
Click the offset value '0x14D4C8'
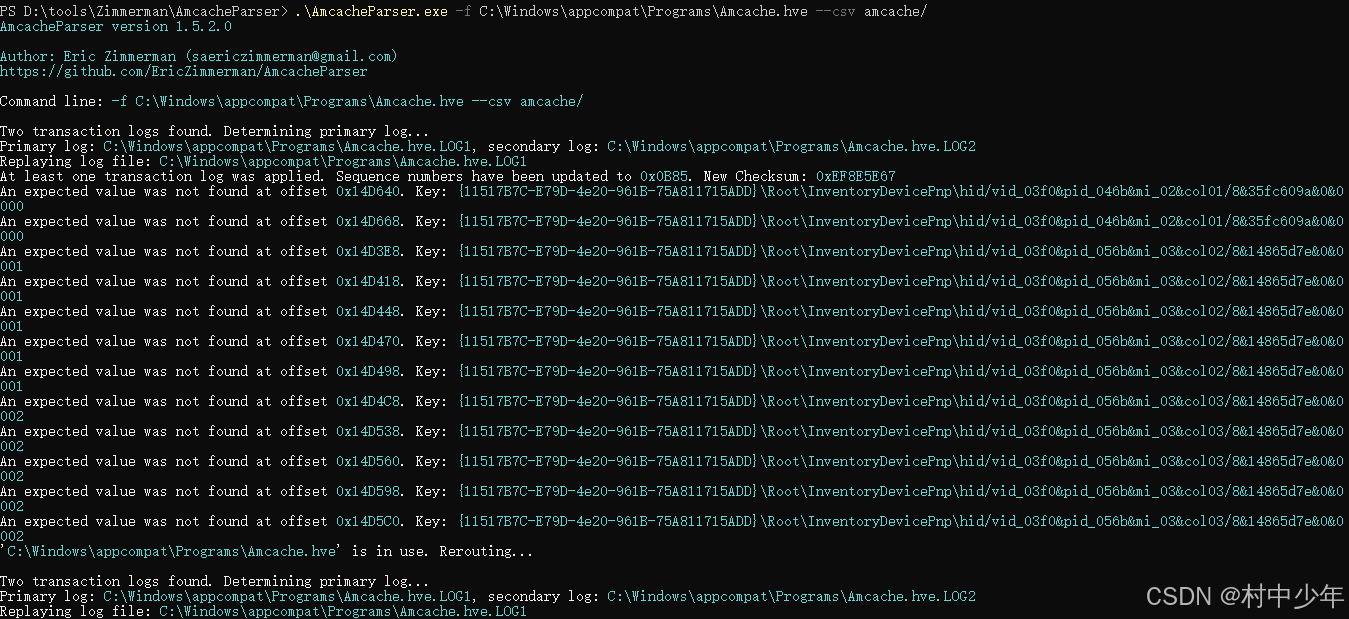click(x=368, y=402)
